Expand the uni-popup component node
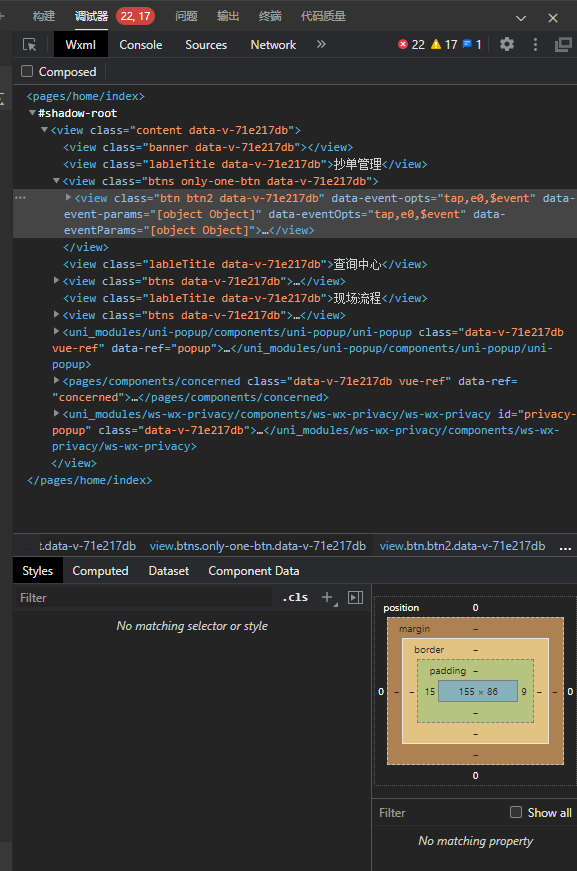 pyautogui.click(x=56, y=332)
